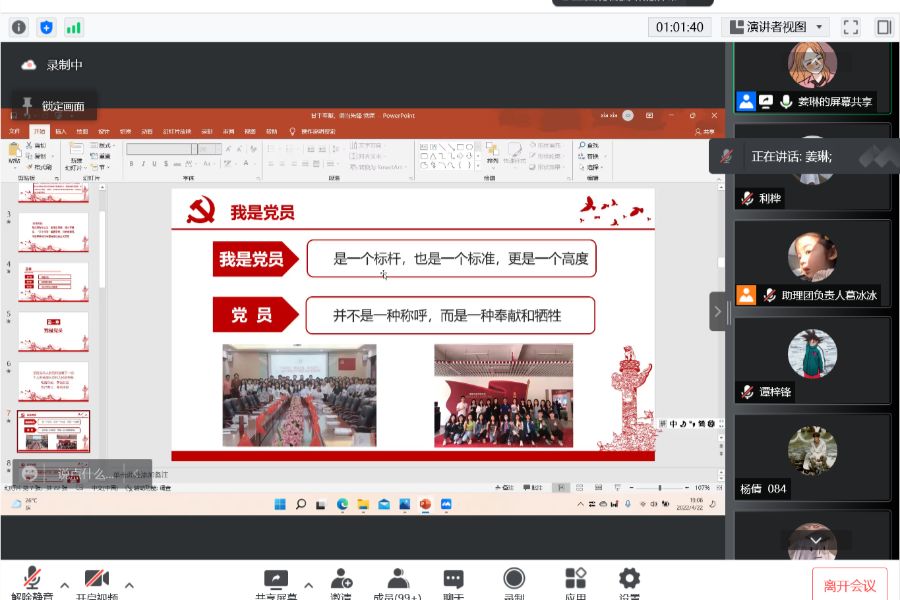
Task: Select slide 7 thumbnail in left panel
Action: point(52,430)
